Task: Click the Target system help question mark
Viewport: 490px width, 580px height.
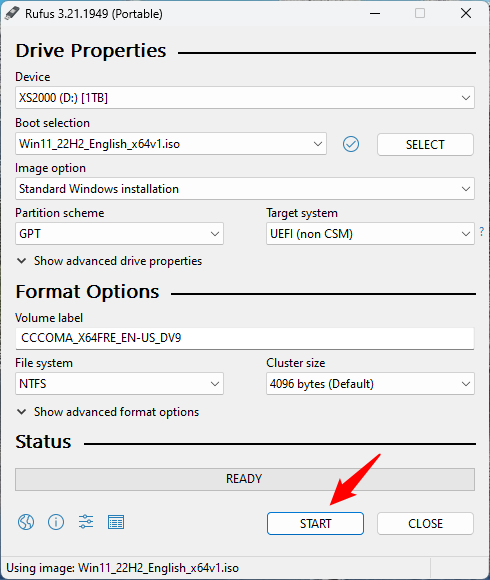Action: [x=481, y=232]
